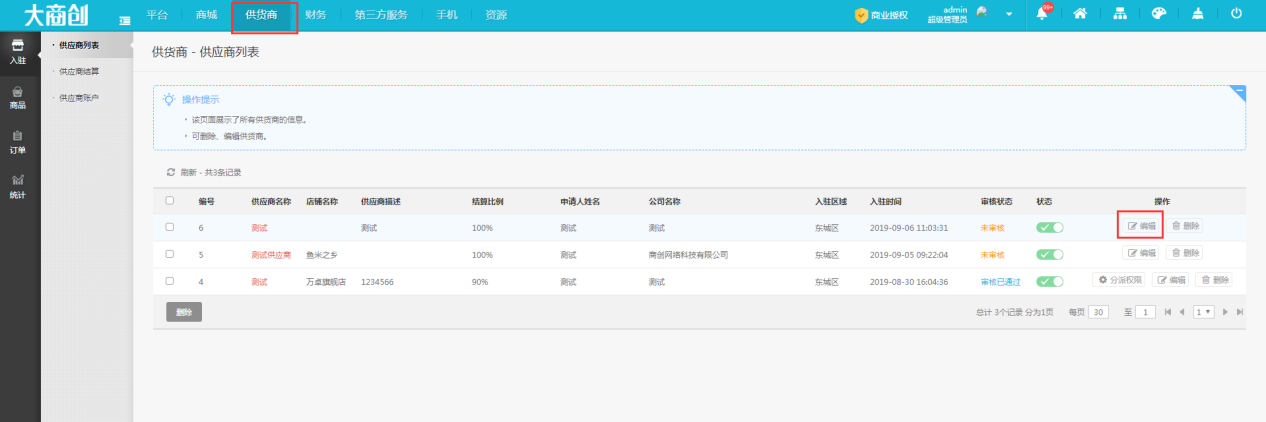Click the 每页 records per page field
Screen dimensions: 1266x422
1099,312
